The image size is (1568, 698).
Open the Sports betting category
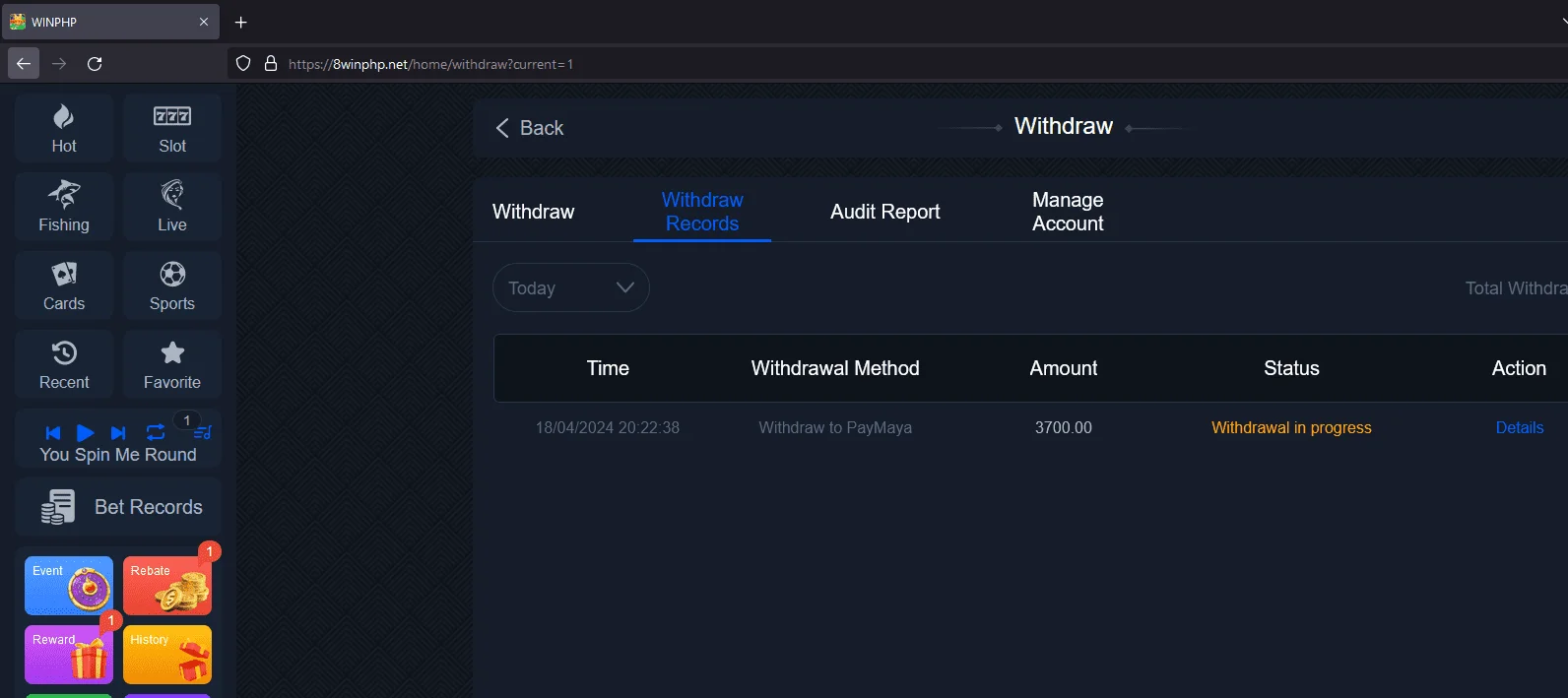(x=172, y=286)
